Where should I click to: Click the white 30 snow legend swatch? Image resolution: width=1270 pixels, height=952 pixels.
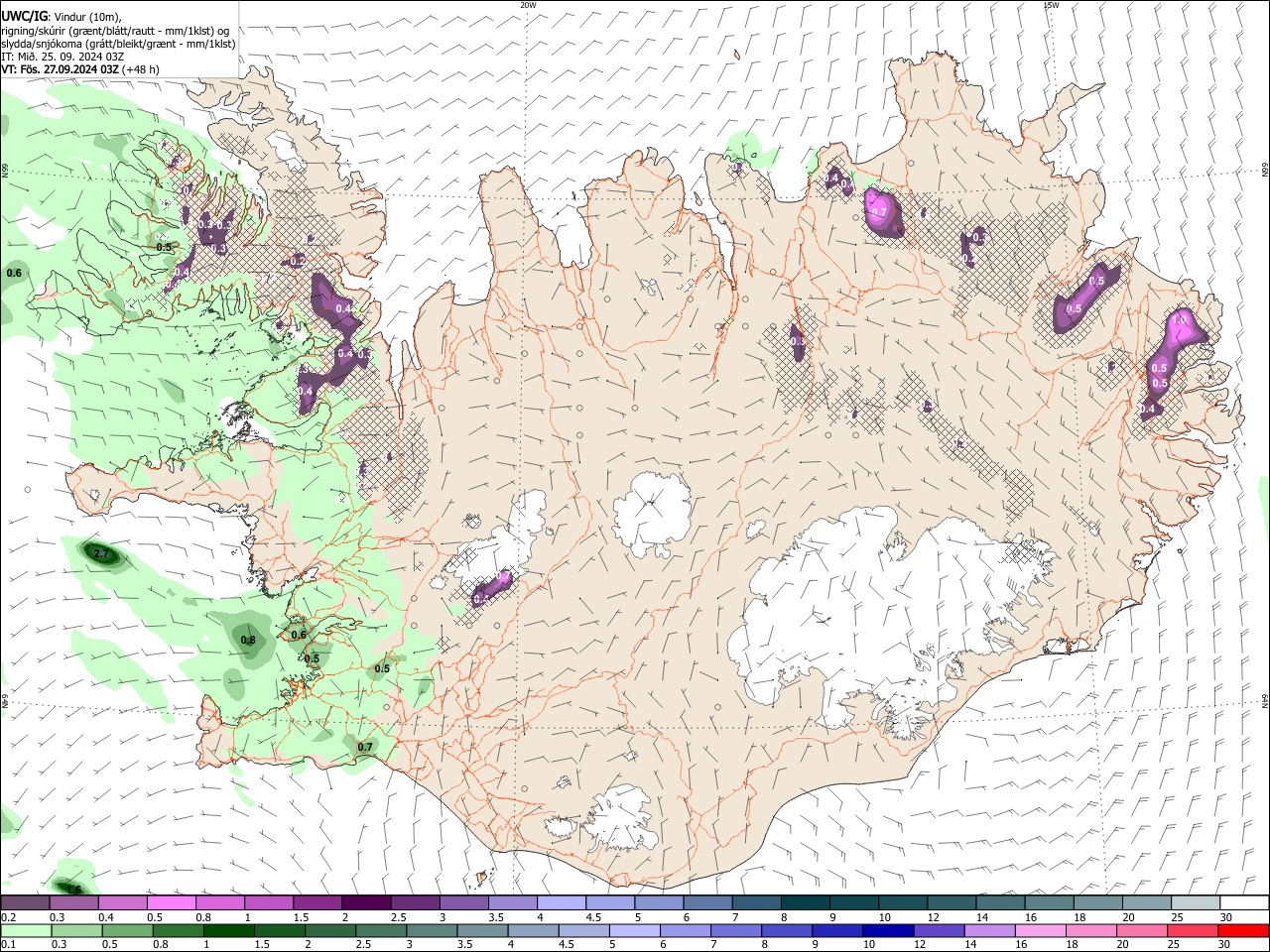(1245, 902)
